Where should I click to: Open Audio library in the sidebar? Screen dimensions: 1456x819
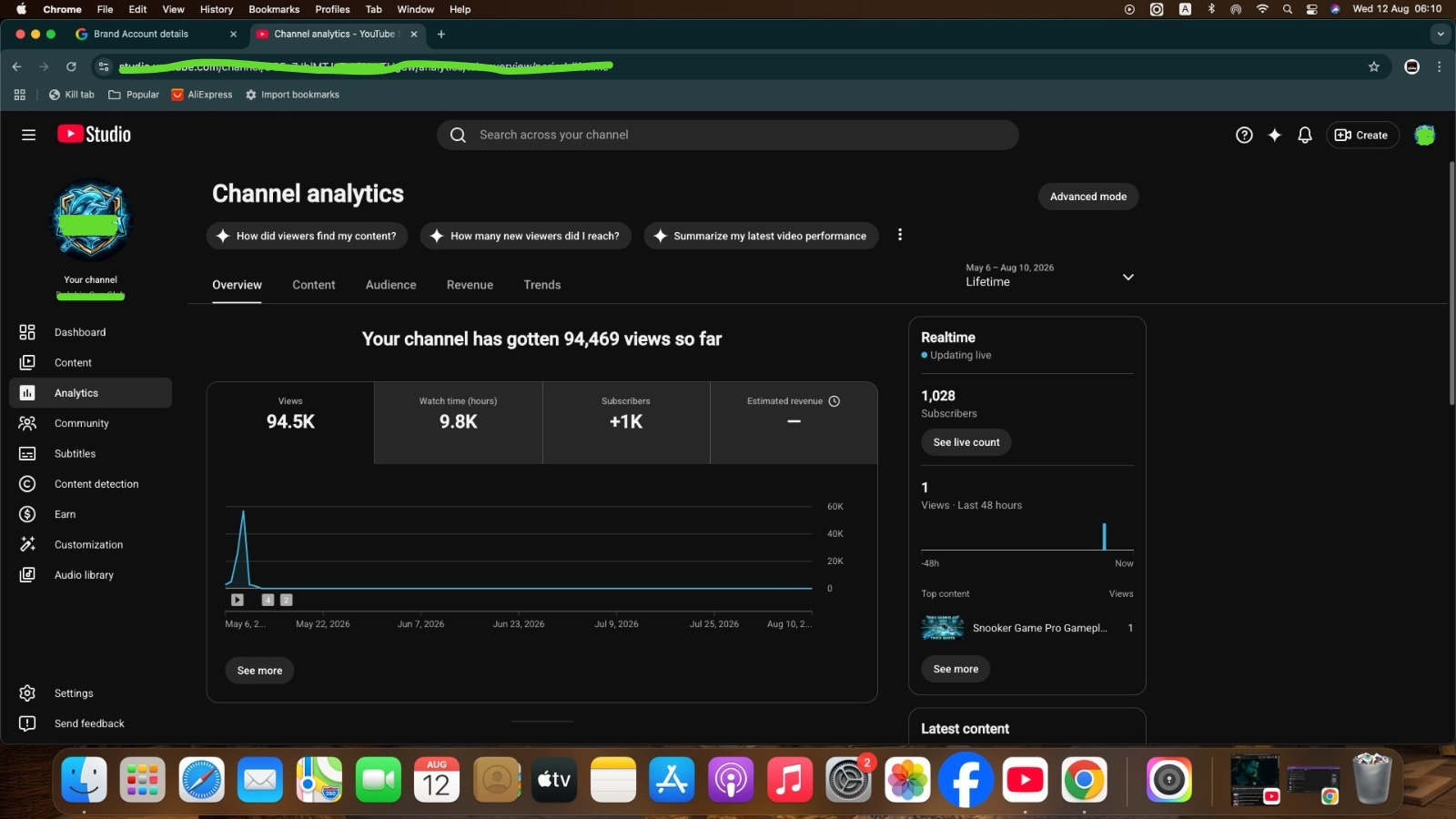tap(90, 575)
